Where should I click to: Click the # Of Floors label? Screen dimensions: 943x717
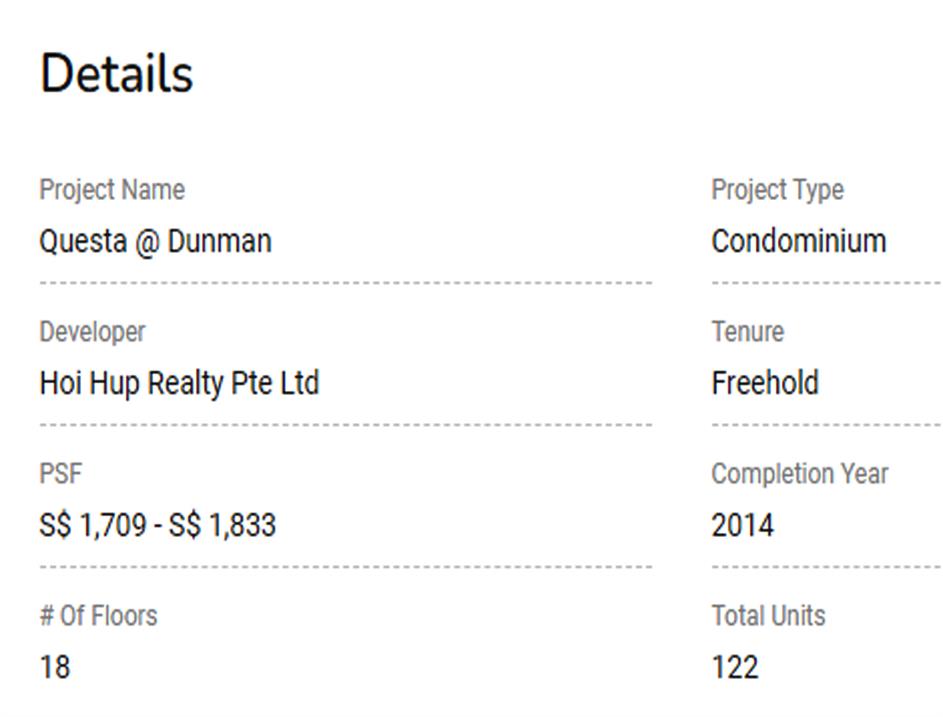[98, 616]
